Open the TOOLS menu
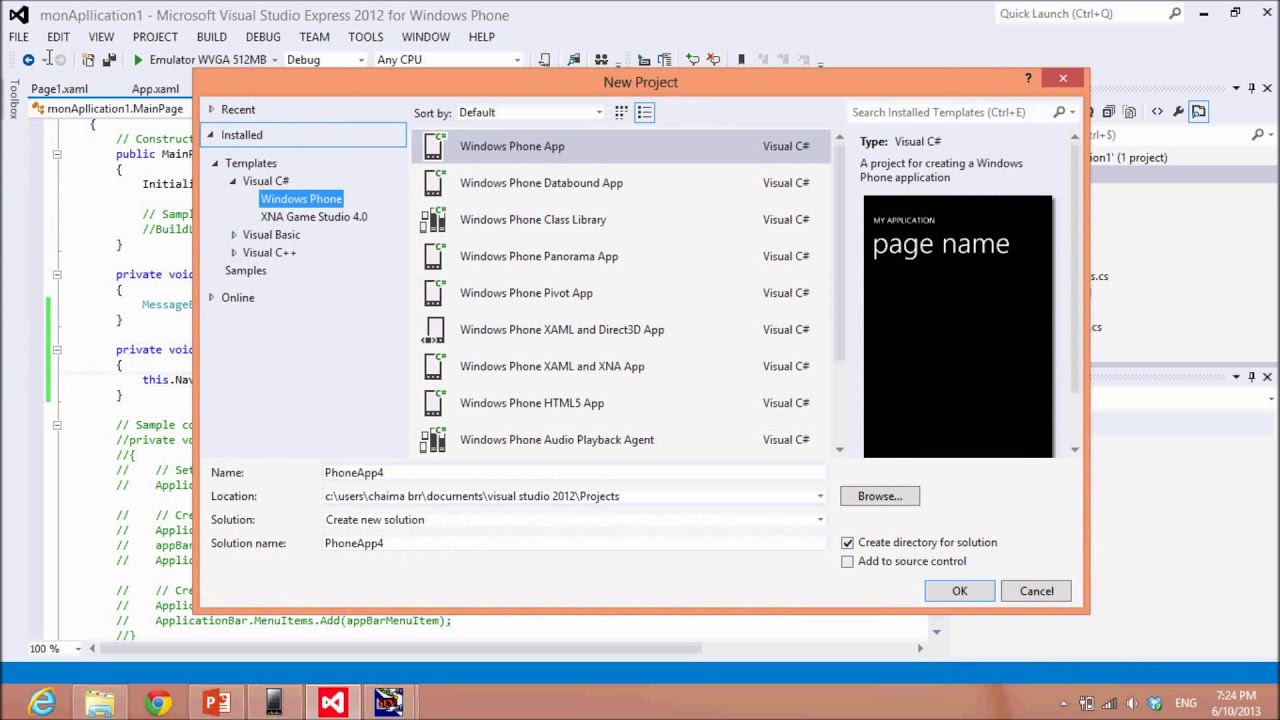The height and width of the screenshot is (720, 1280). point(366,37)
